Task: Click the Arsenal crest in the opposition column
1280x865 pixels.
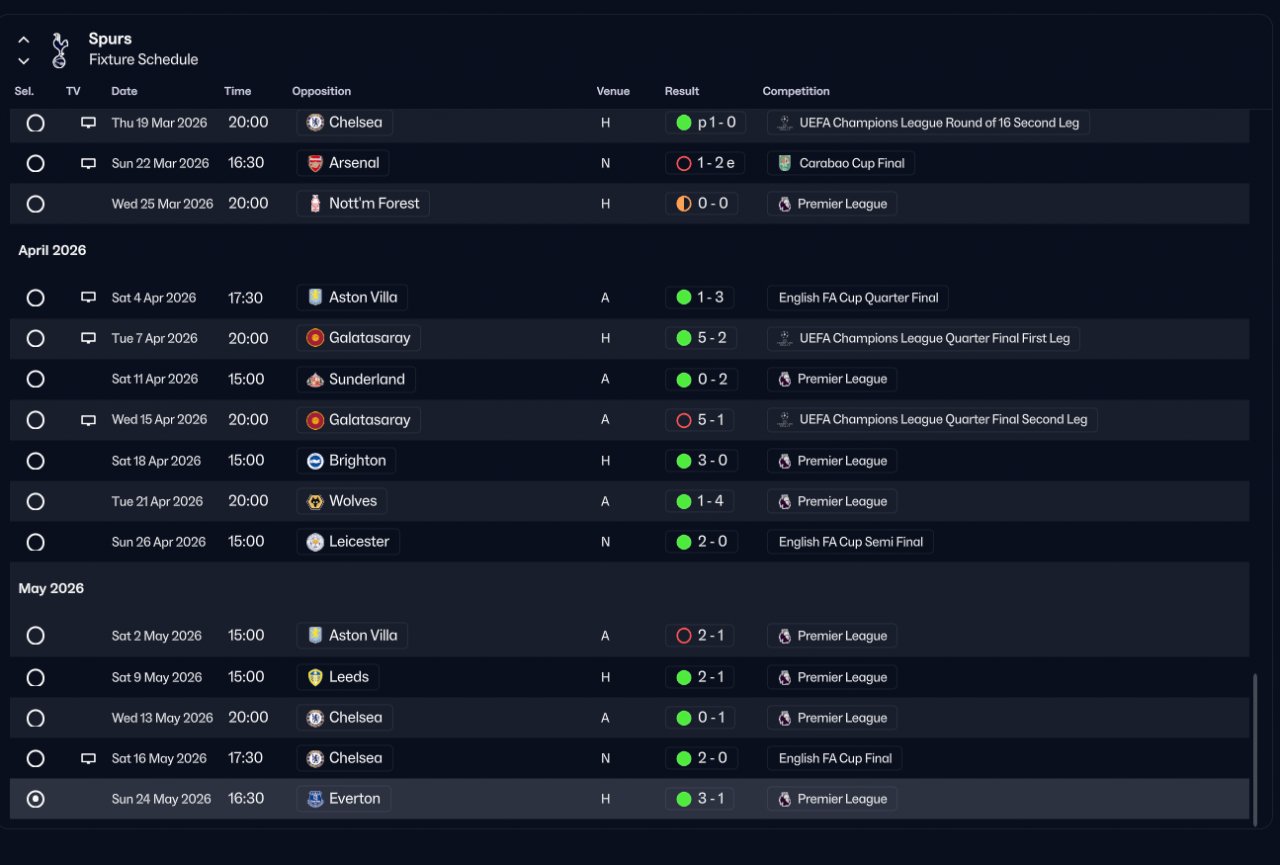Action: pos(315,163)
